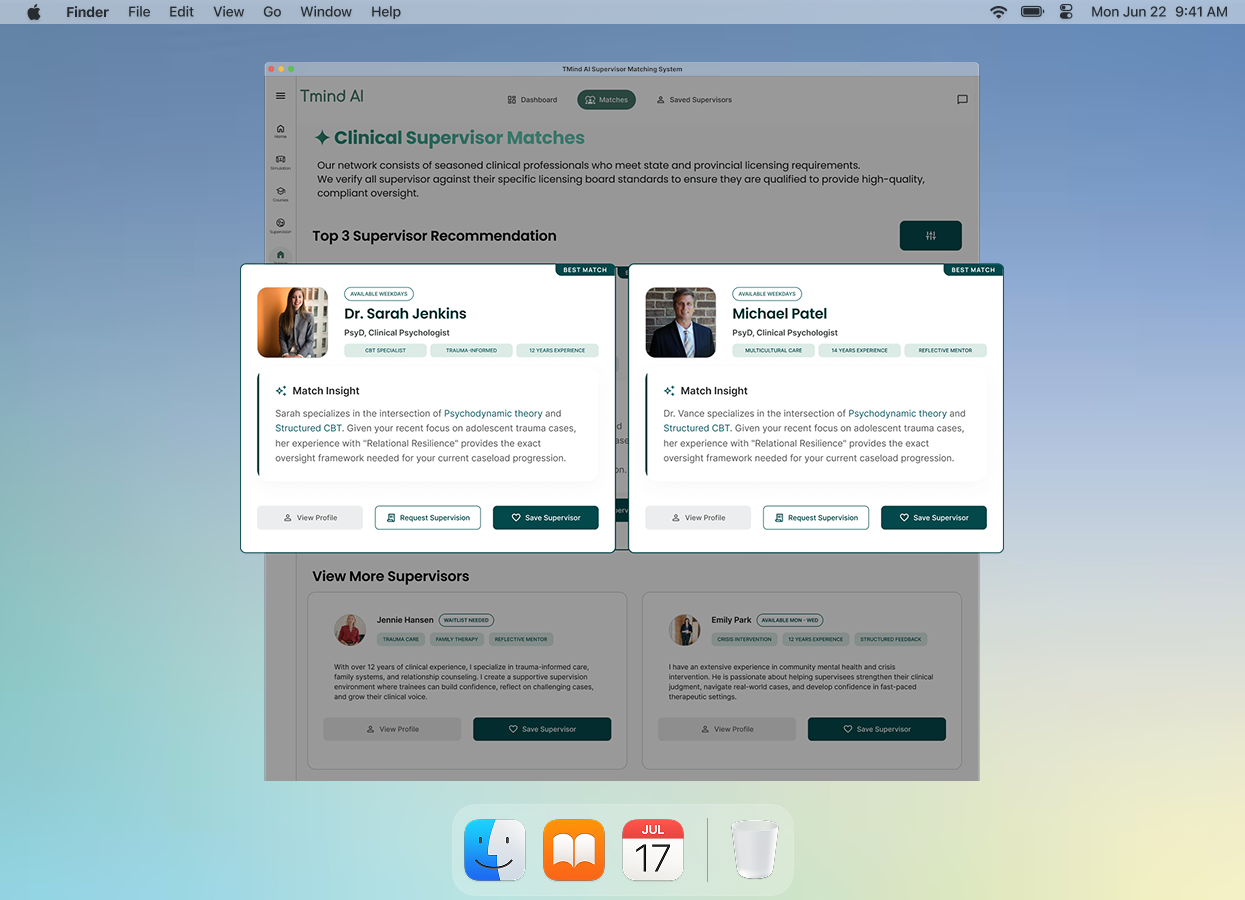Open the Window menu in menu bar
The width and height of the screenshot is (1245, 900).
pos(326,12)
